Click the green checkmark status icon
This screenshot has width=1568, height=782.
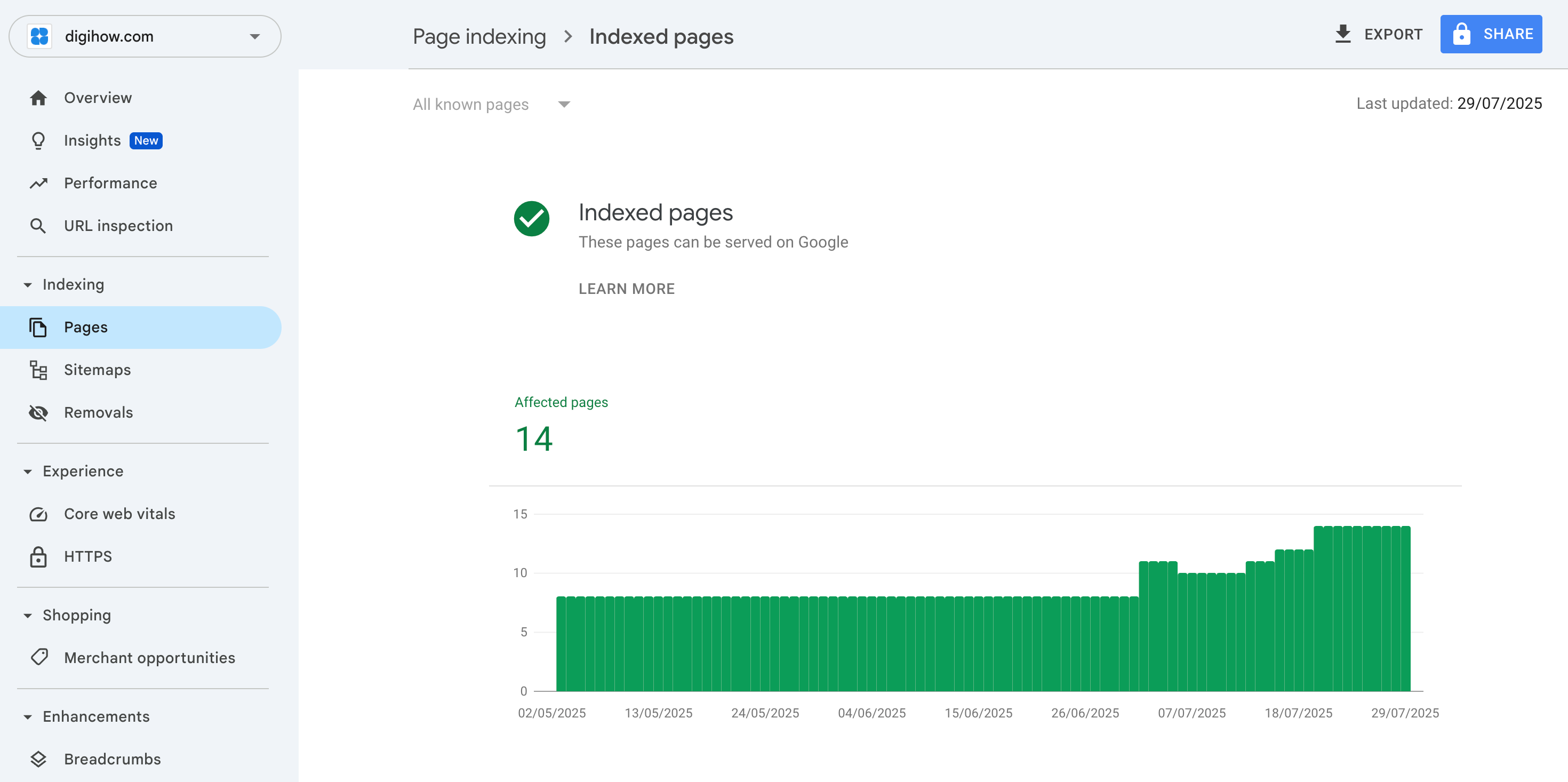pos(531,219)
